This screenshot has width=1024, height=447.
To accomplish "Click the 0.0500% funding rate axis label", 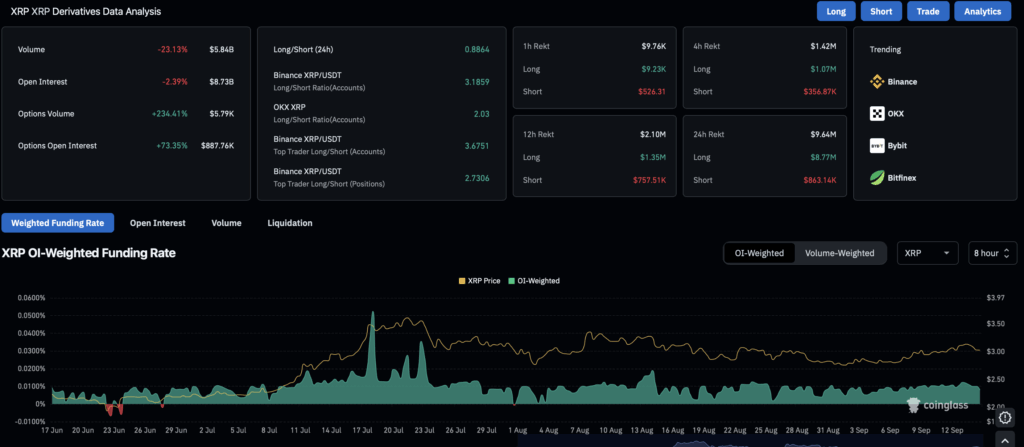I will pos(31,316).
